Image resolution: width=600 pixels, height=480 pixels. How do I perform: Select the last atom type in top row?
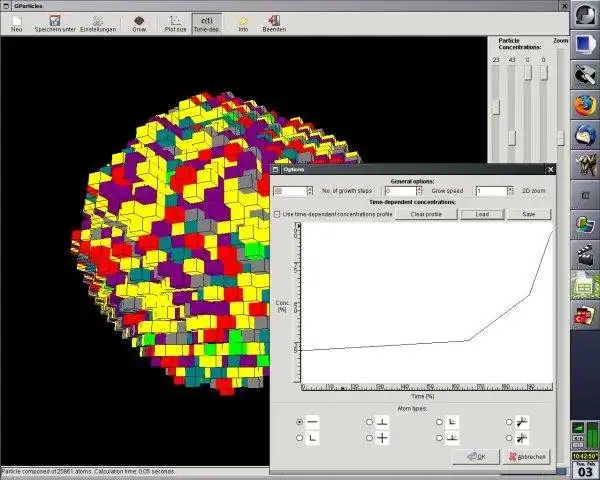tap(509, 422)
